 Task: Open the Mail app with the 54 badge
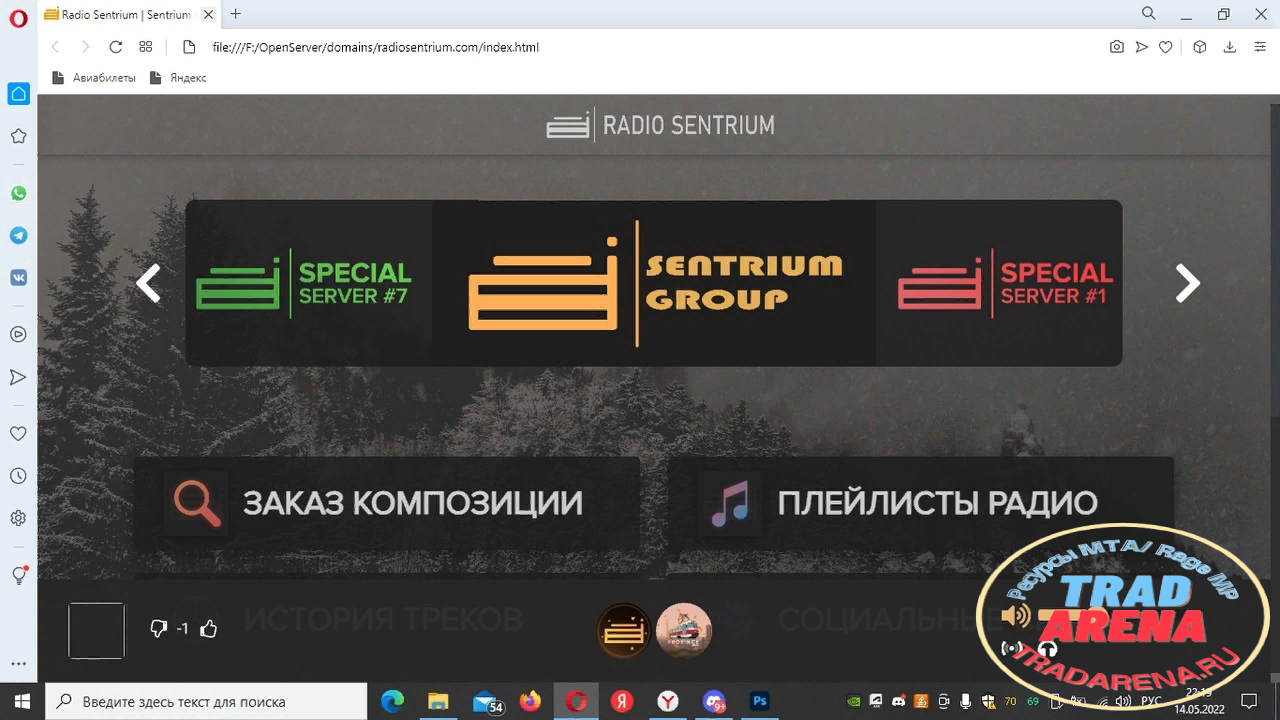[x=487, y=702]
